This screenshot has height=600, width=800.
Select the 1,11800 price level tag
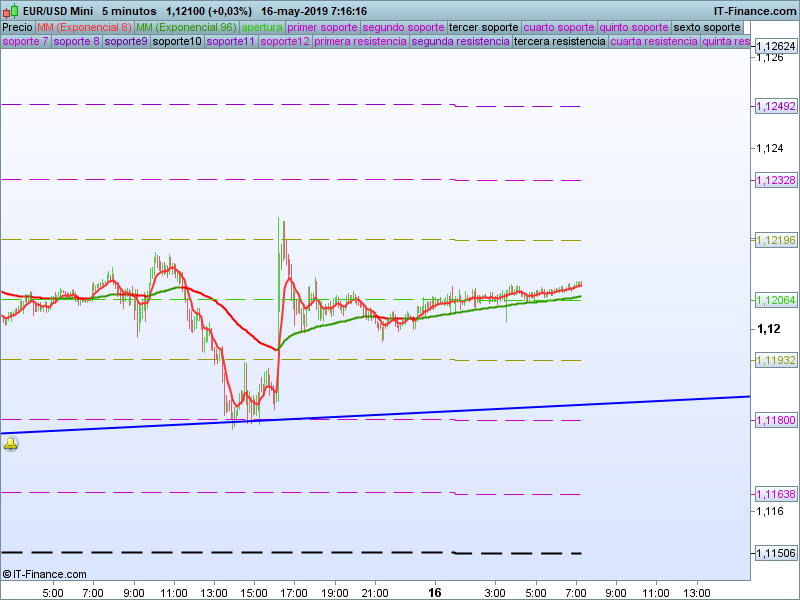coord(774,420)
